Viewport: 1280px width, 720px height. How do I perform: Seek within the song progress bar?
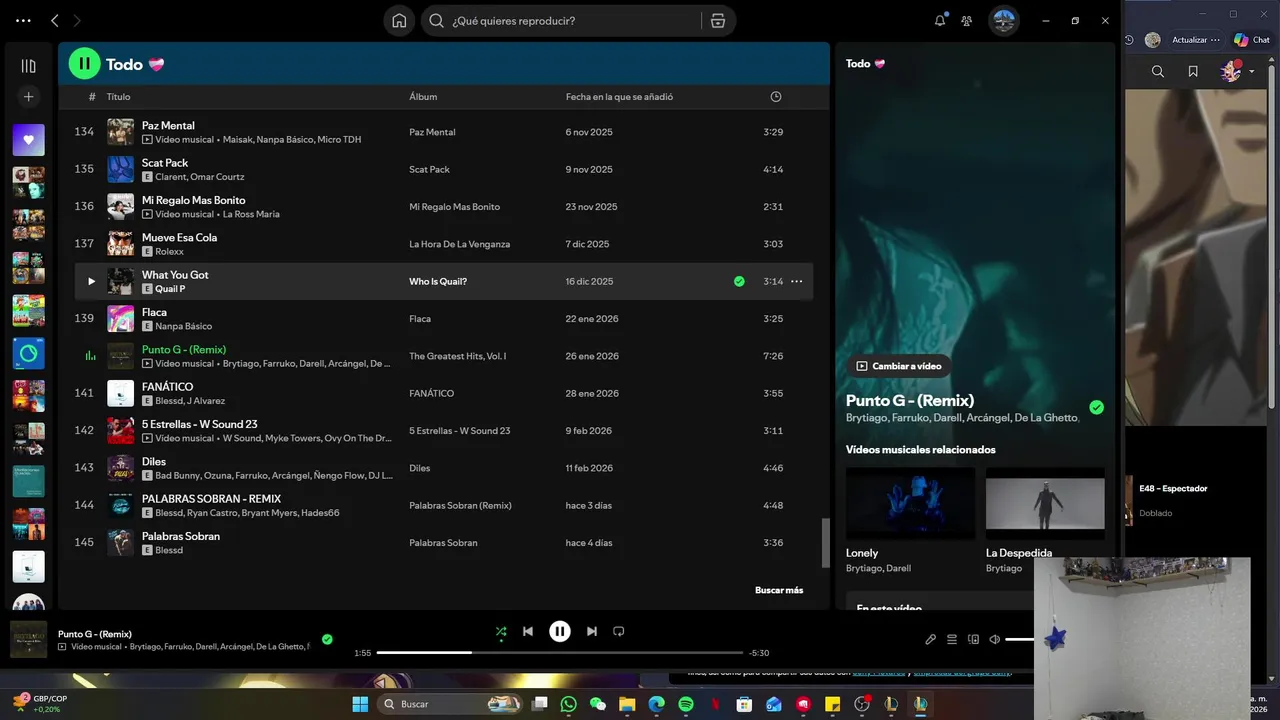[x=560, y=653]
